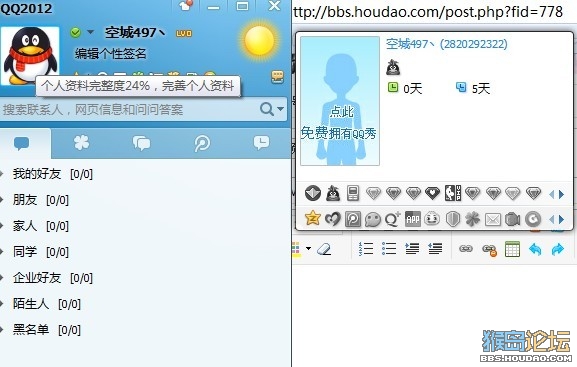Remove link with the unlink icon
This screenshot has width=577, height=367.
coord(489,250)
